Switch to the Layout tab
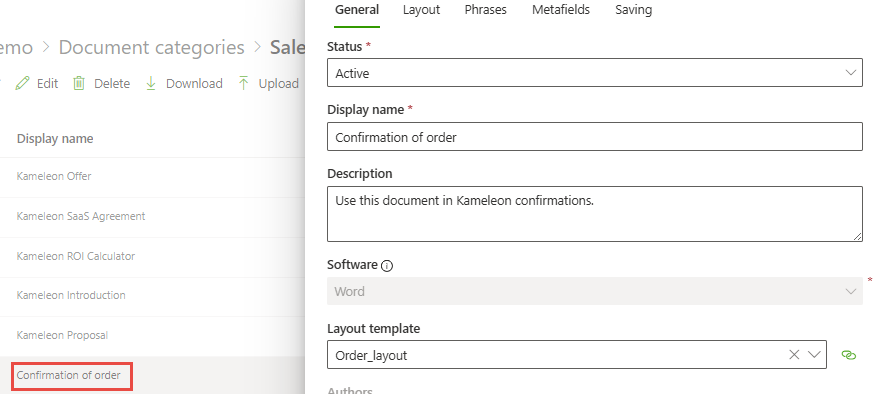877x394 pixels. [421, 10]
